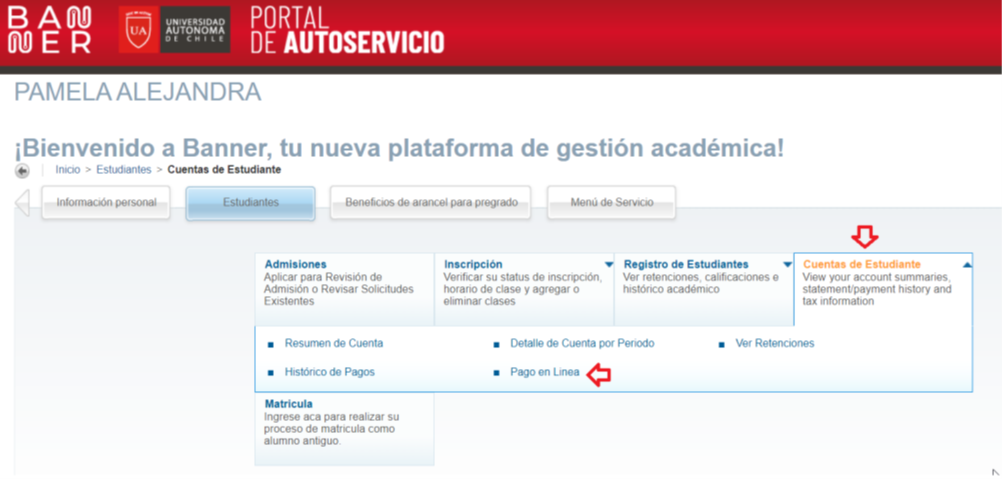
Task: Click the bullet icon beside Histórico de Pagos
Action: pyautogui.click(x=271, y=373)
